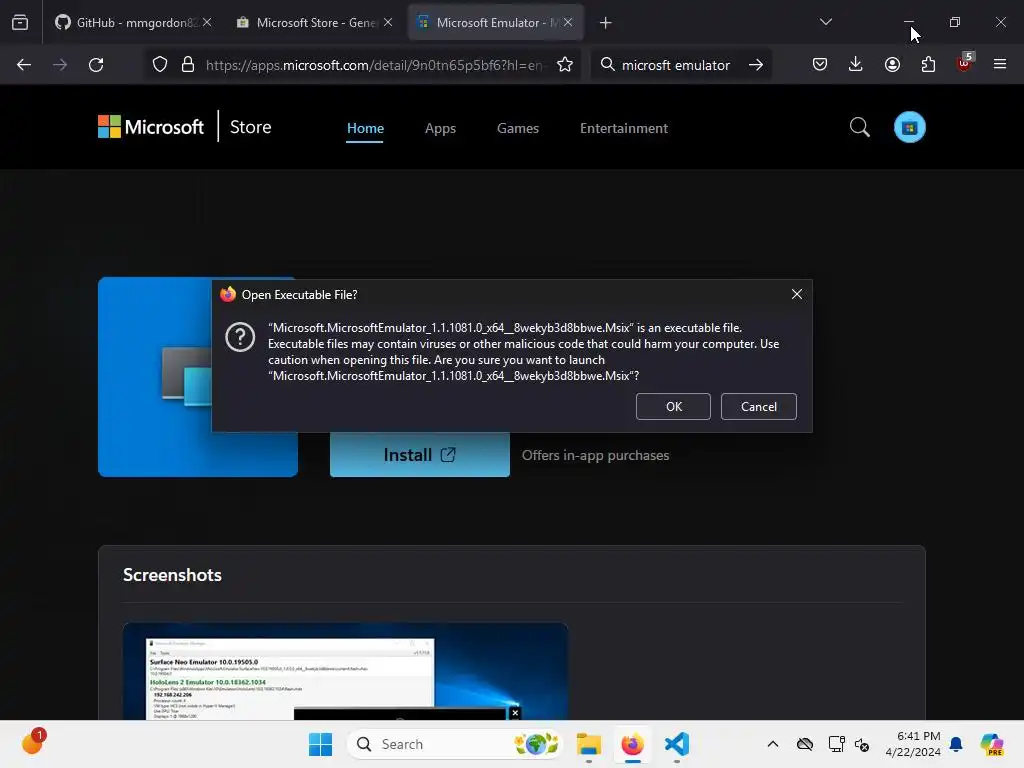Bookmark this page with the star icon
1024x768 pixels.
[x=565, y=65]
